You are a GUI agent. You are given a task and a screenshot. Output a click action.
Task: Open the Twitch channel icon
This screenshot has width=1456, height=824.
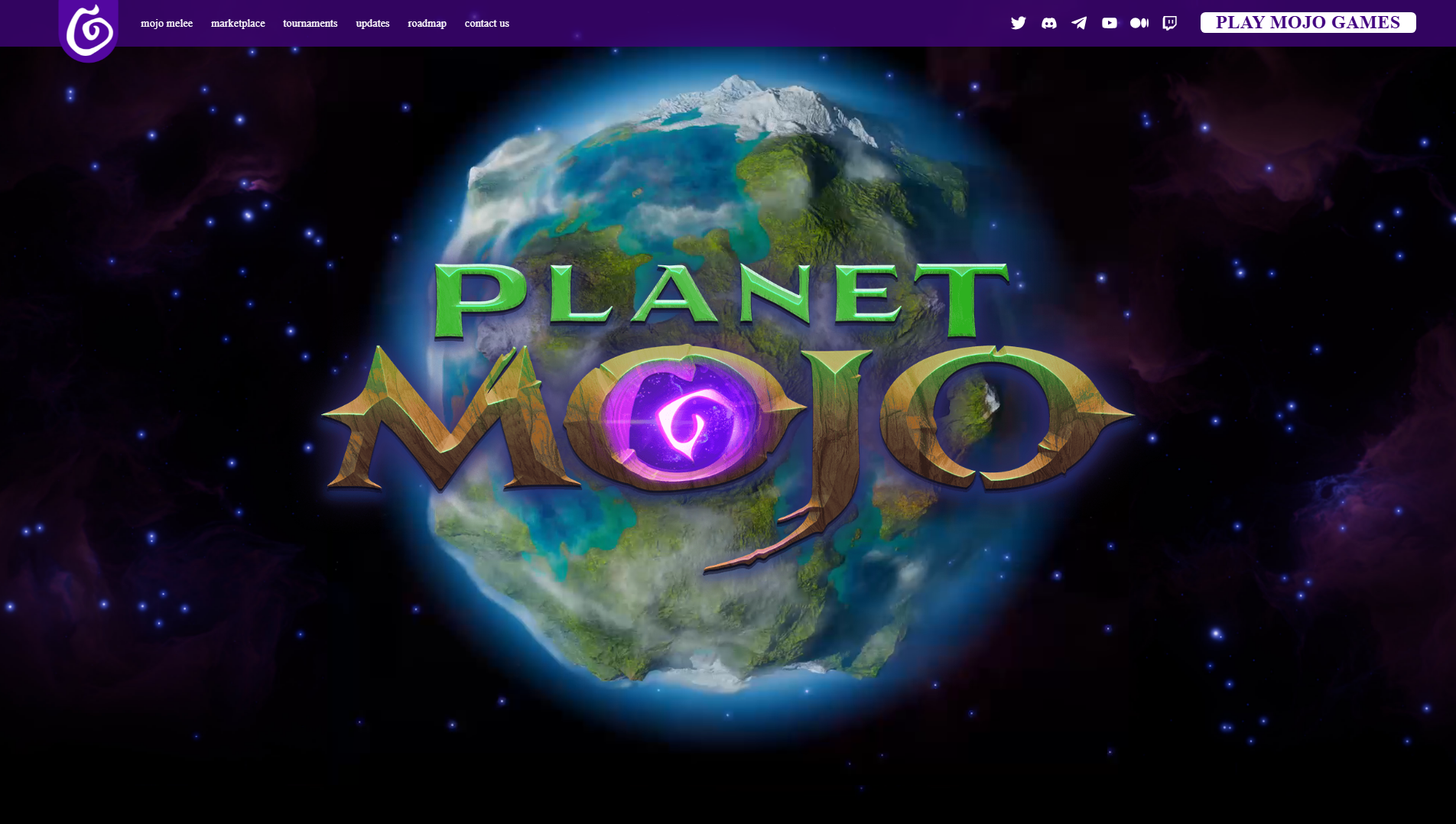click(x=1170, y=23)
